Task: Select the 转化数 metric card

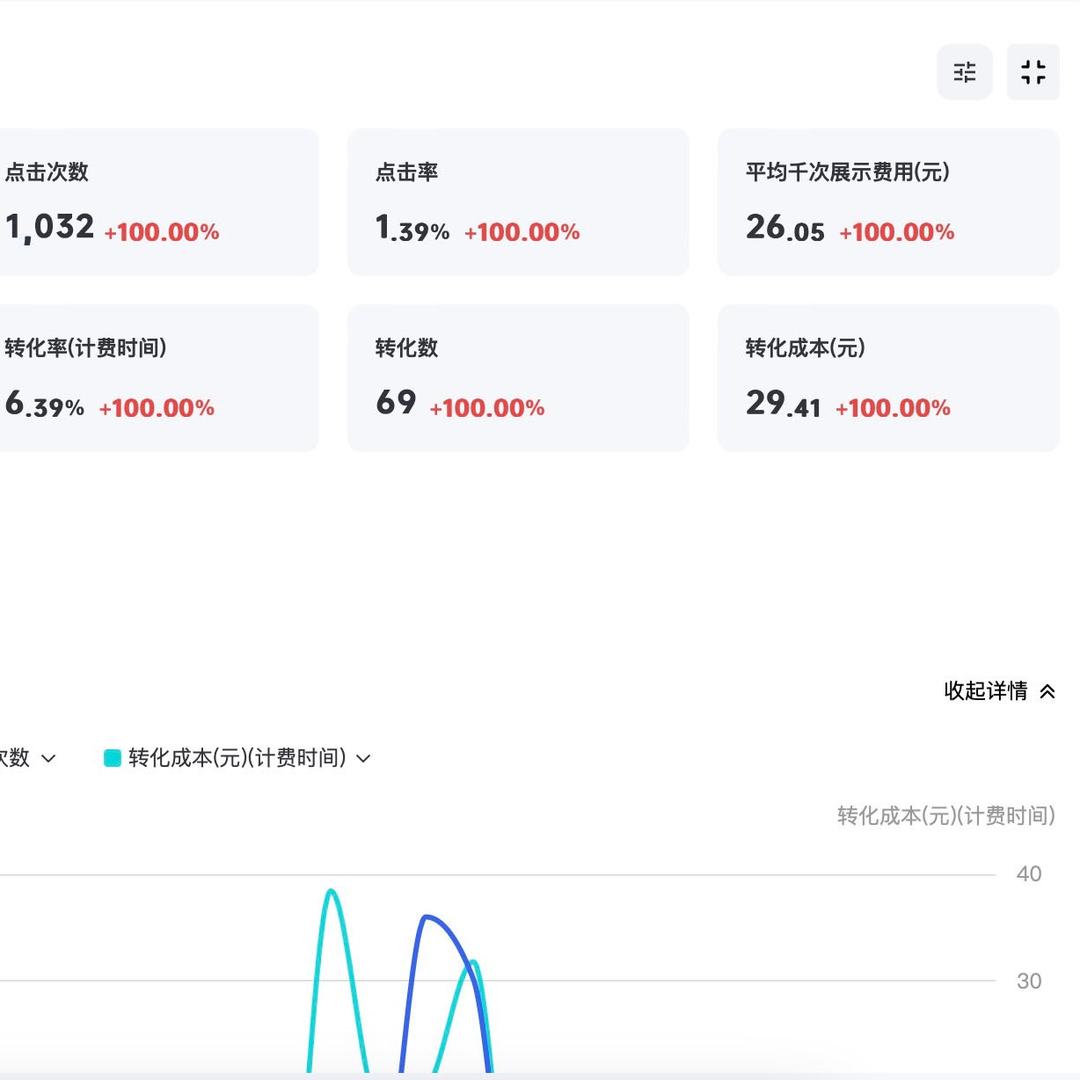Action: coord(518,378)
